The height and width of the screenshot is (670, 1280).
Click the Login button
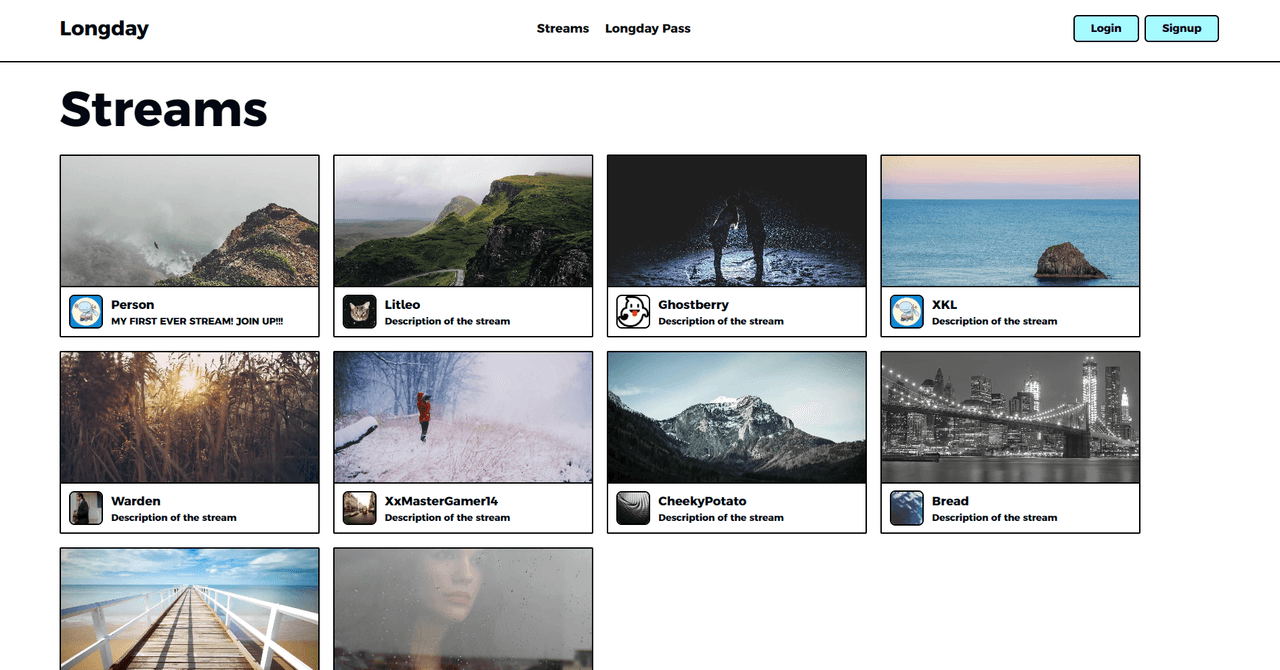1105,28
